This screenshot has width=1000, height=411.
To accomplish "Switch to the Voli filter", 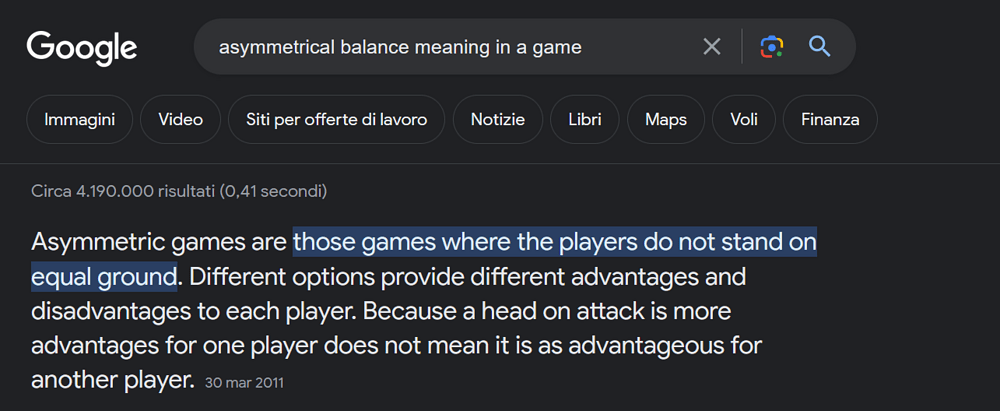I will coord(744,120).
